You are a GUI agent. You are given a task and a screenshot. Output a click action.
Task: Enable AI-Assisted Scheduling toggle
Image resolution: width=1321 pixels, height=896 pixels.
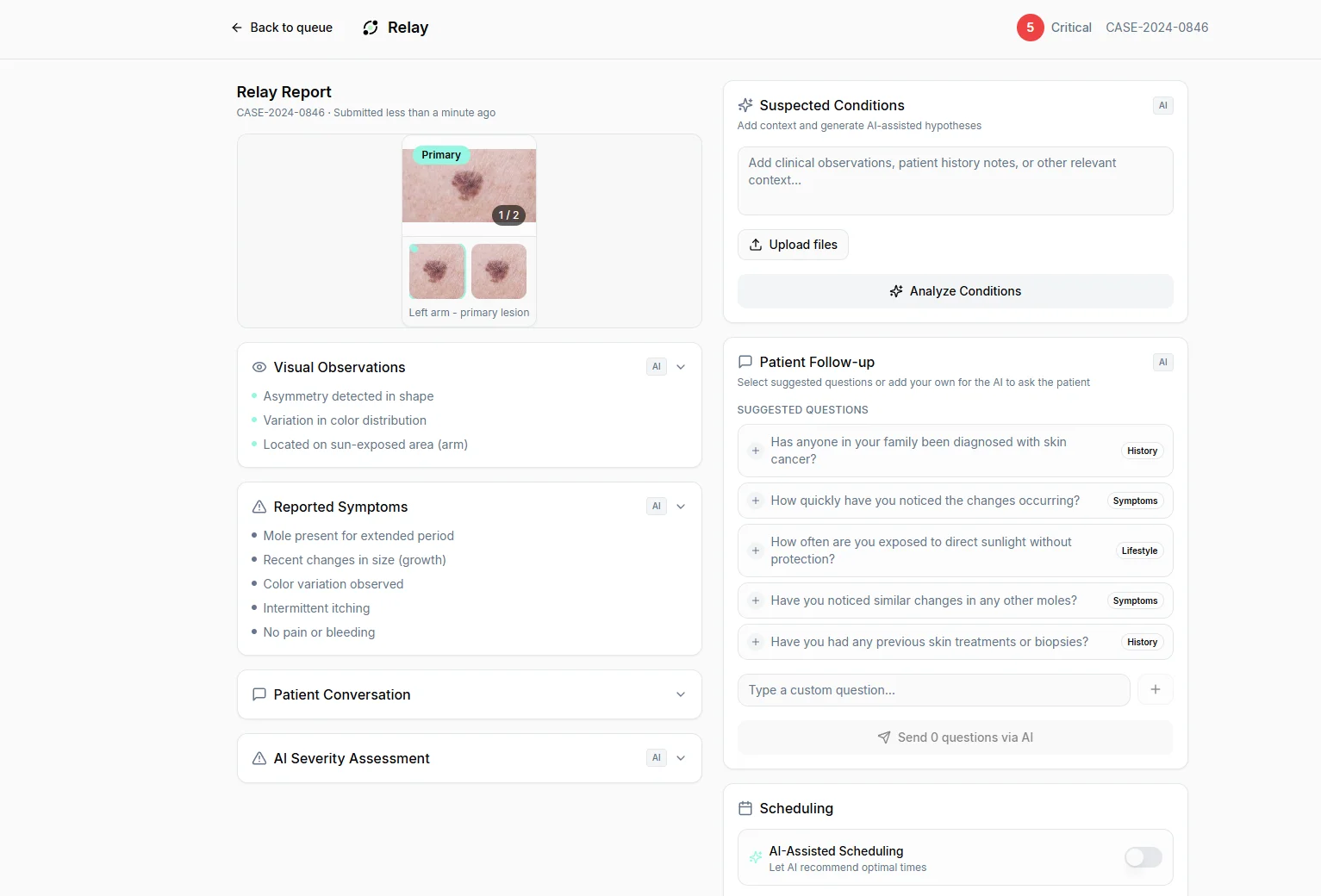[1143, 857]
